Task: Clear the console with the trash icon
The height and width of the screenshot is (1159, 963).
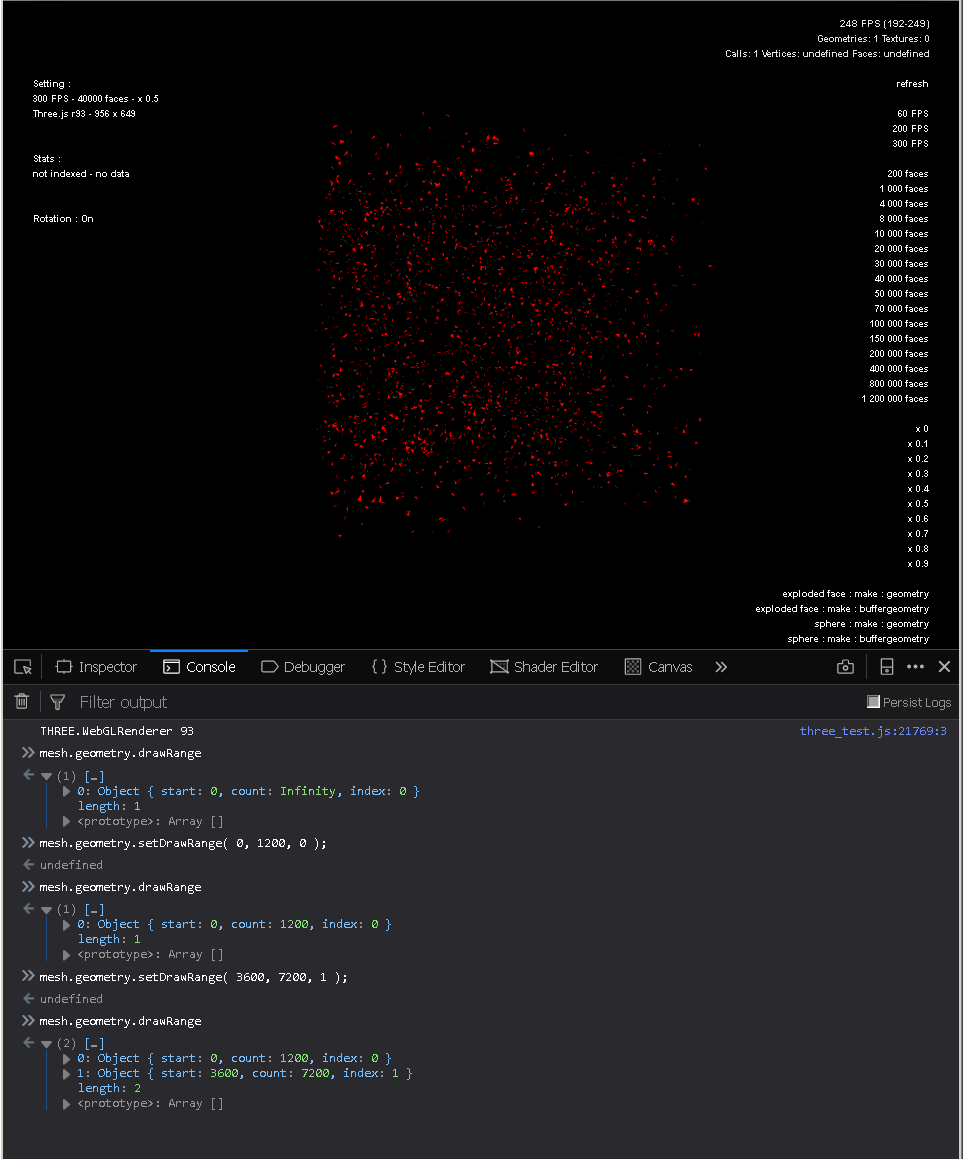Action: (x=21, y=701)
